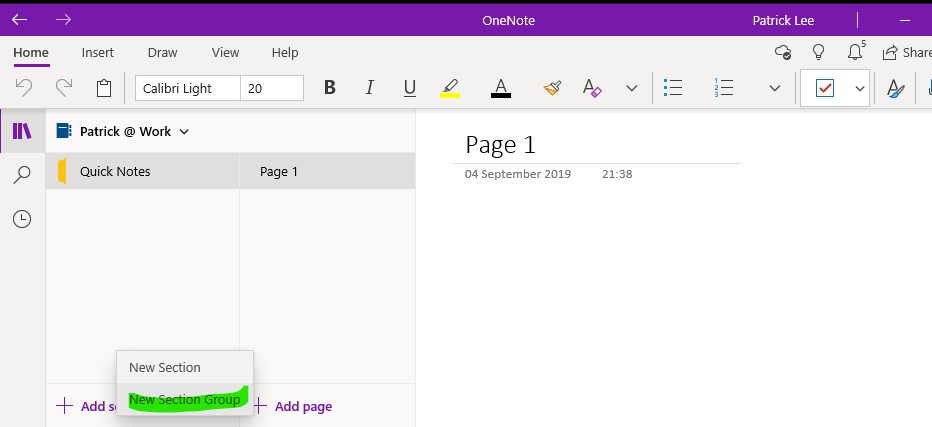Click the time 21:38
The image size is (932, 427).
click(617, 174)
